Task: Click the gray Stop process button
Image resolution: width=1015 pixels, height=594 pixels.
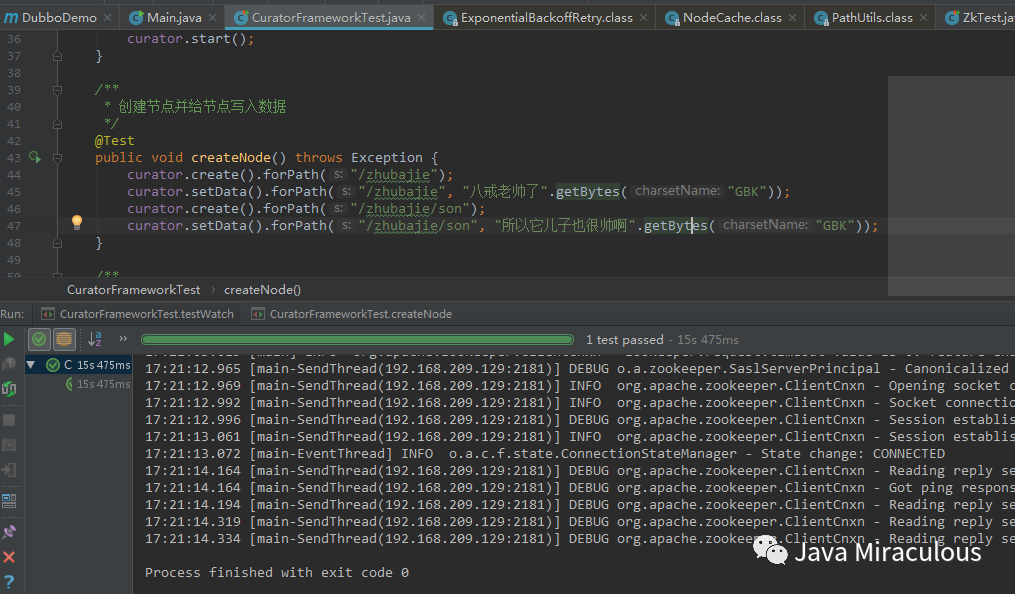Action: [8, 420]
